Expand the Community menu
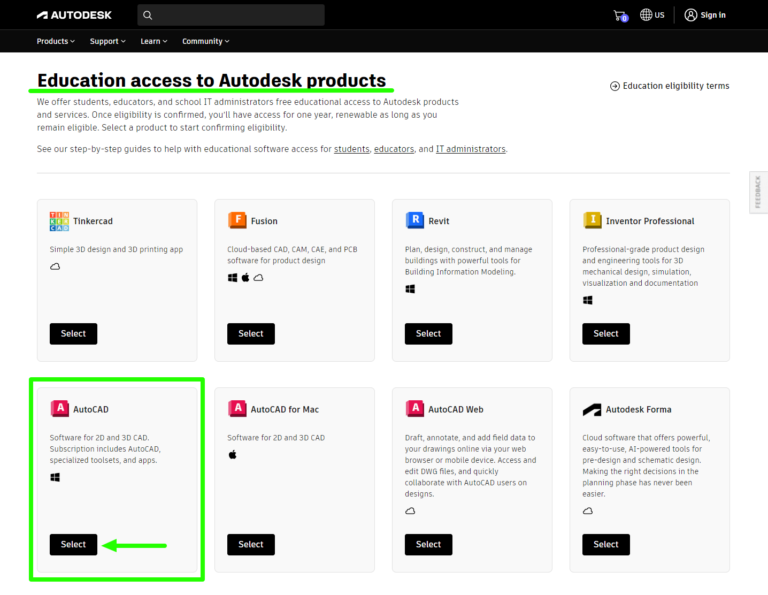Screen dimensions: 768x595 [x=206, y=41]
